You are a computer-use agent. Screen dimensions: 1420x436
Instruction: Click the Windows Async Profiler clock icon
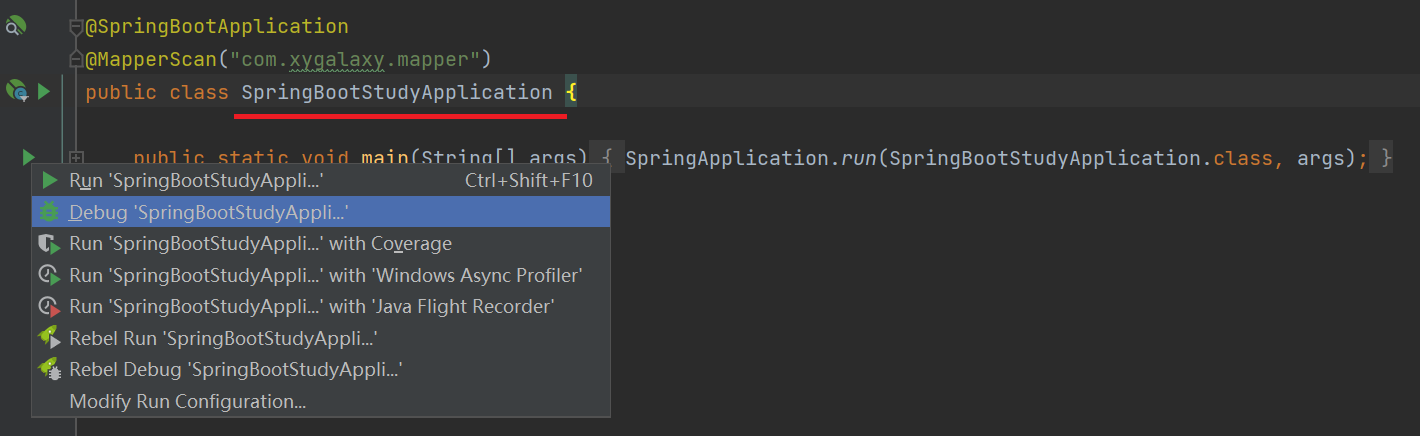(x=49, y=275)
